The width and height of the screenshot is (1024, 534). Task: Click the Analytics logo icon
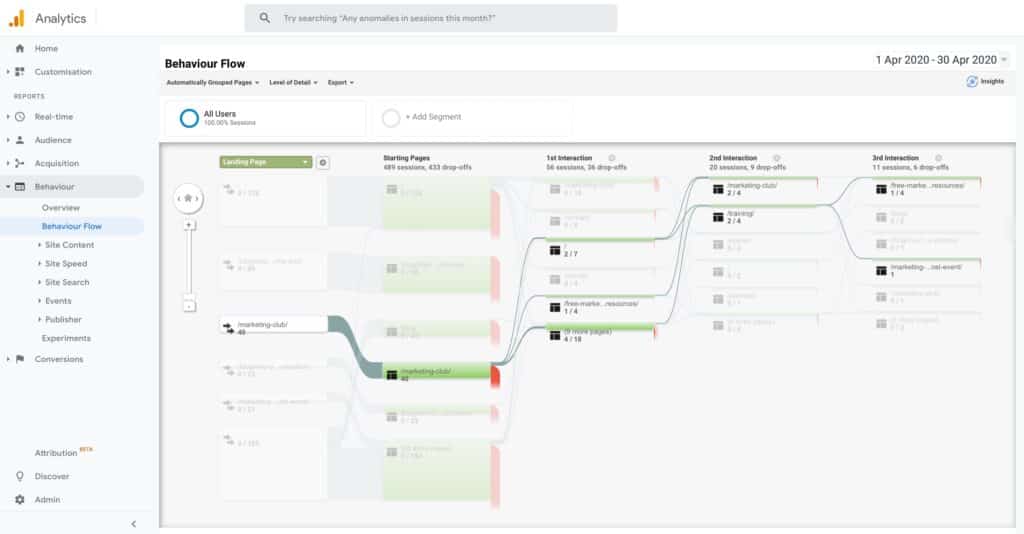click(x=16, y=18)
